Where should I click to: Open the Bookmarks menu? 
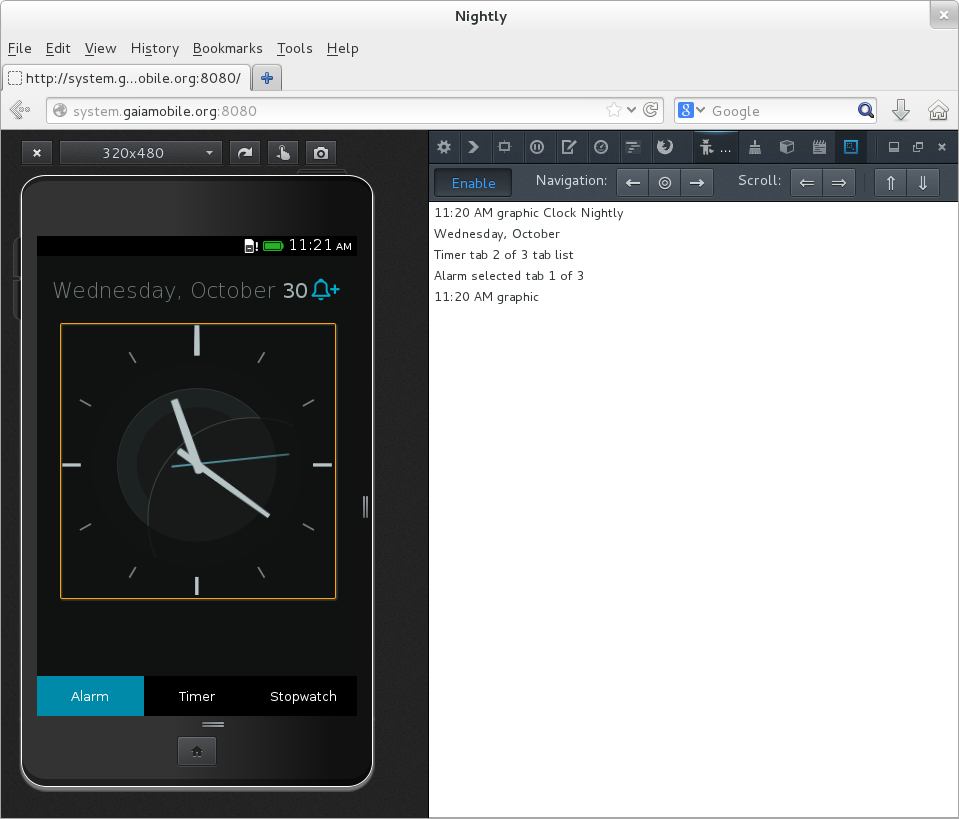point(227,48)
